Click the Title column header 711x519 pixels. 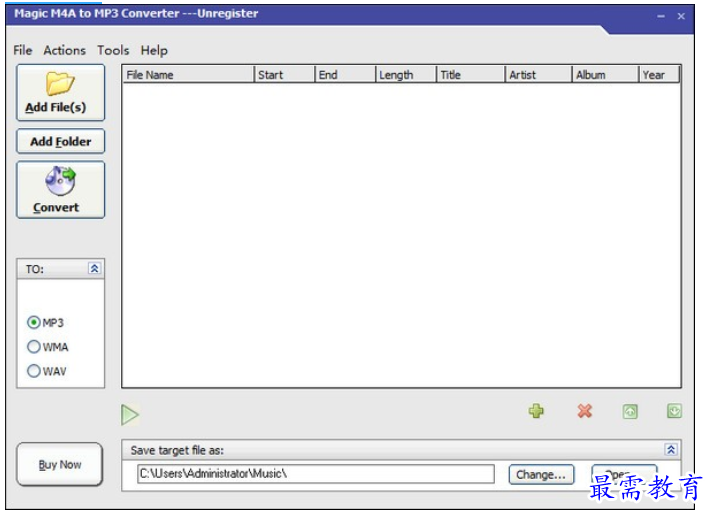click(471, 74)
